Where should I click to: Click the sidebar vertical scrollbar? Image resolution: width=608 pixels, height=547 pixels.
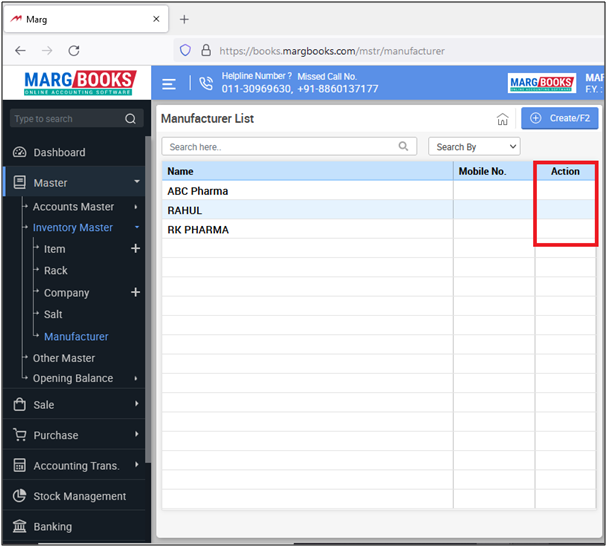point(148,299)
